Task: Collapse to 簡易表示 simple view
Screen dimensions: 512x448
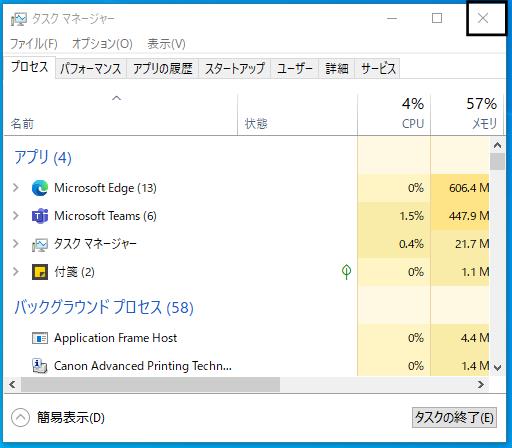Action: (x=58, y=418)
